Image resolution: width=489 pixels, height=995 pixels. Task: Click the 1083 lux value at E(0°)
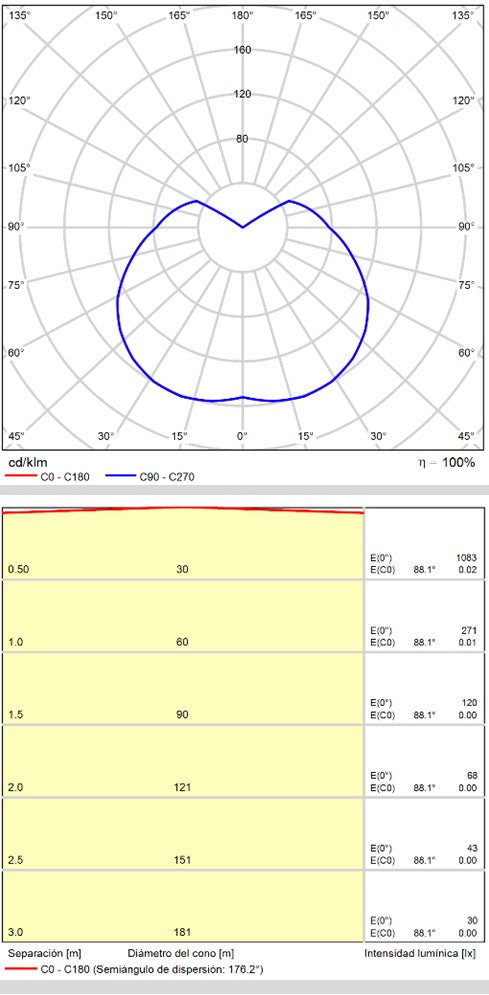[466, 558]
